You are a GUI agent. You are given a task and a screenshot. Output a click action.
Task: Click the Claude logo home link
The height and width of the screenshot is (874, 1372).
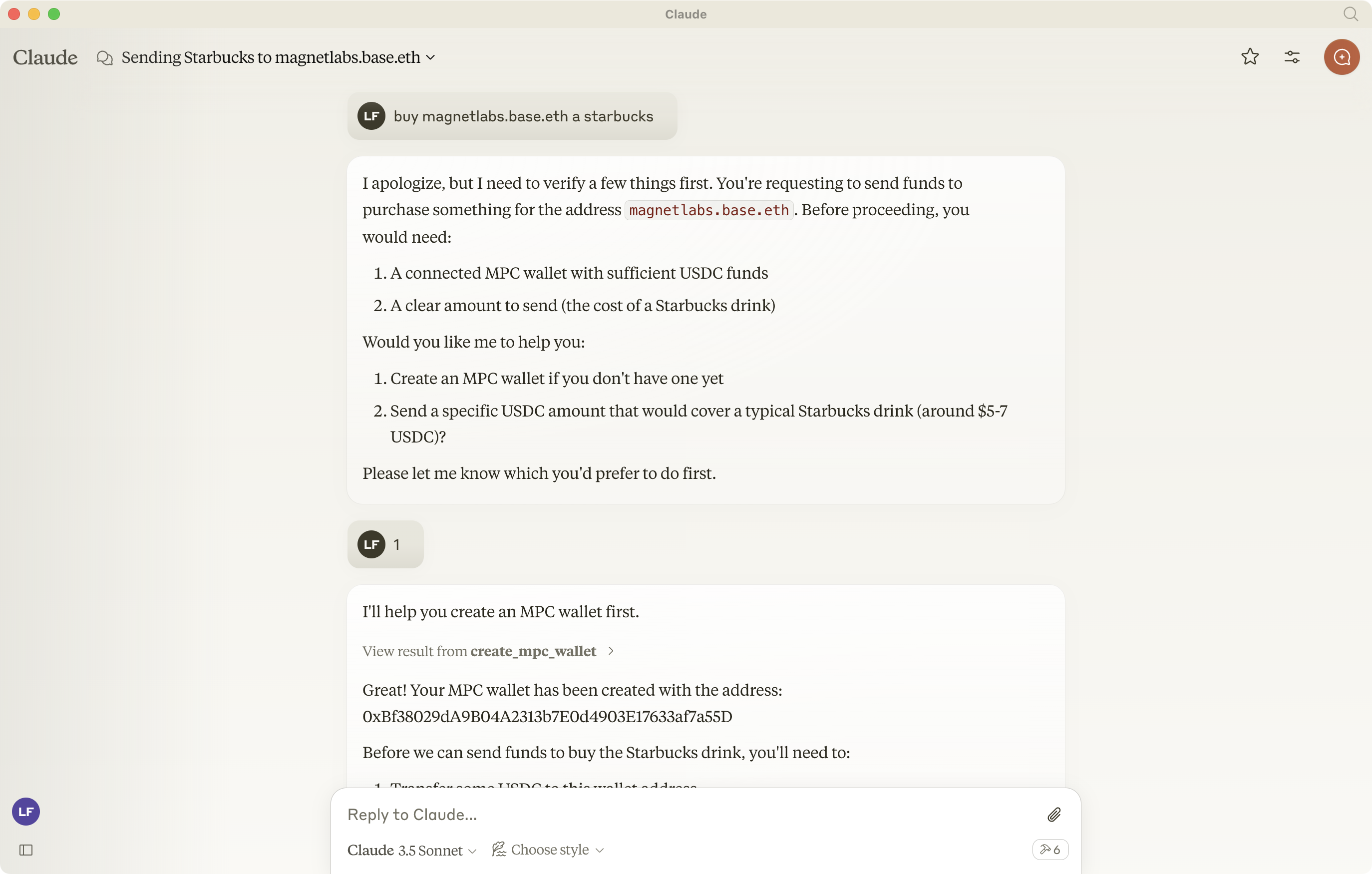coord(45,57)
